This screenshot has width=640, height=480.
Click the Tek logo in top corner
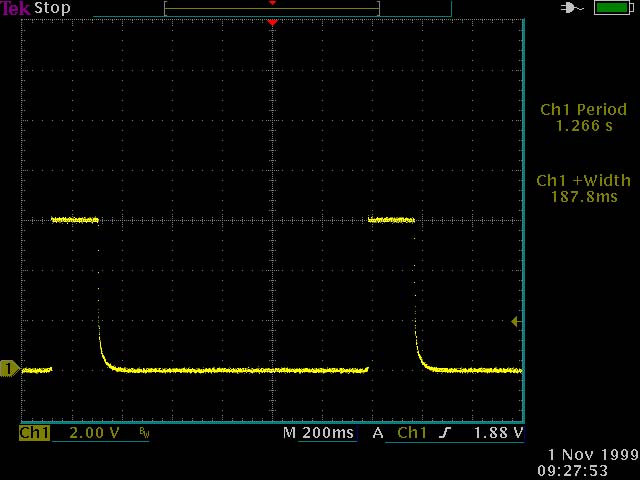coord(15,8)
